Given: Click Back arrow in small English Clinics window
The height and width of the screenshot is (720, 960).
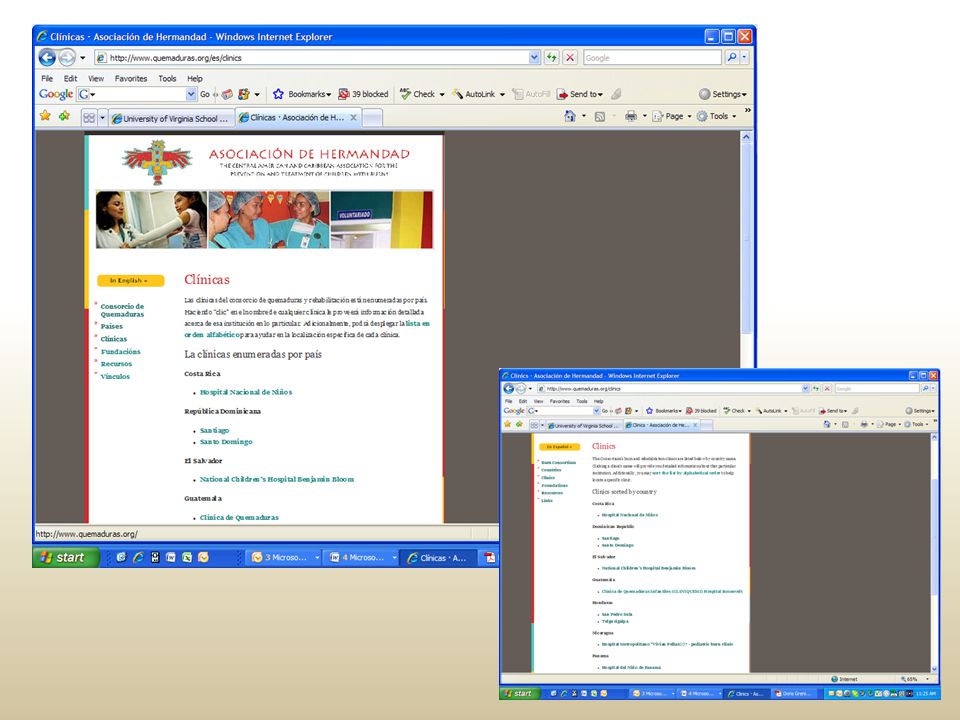Looking at the screenshot, I should pos(508,388).
